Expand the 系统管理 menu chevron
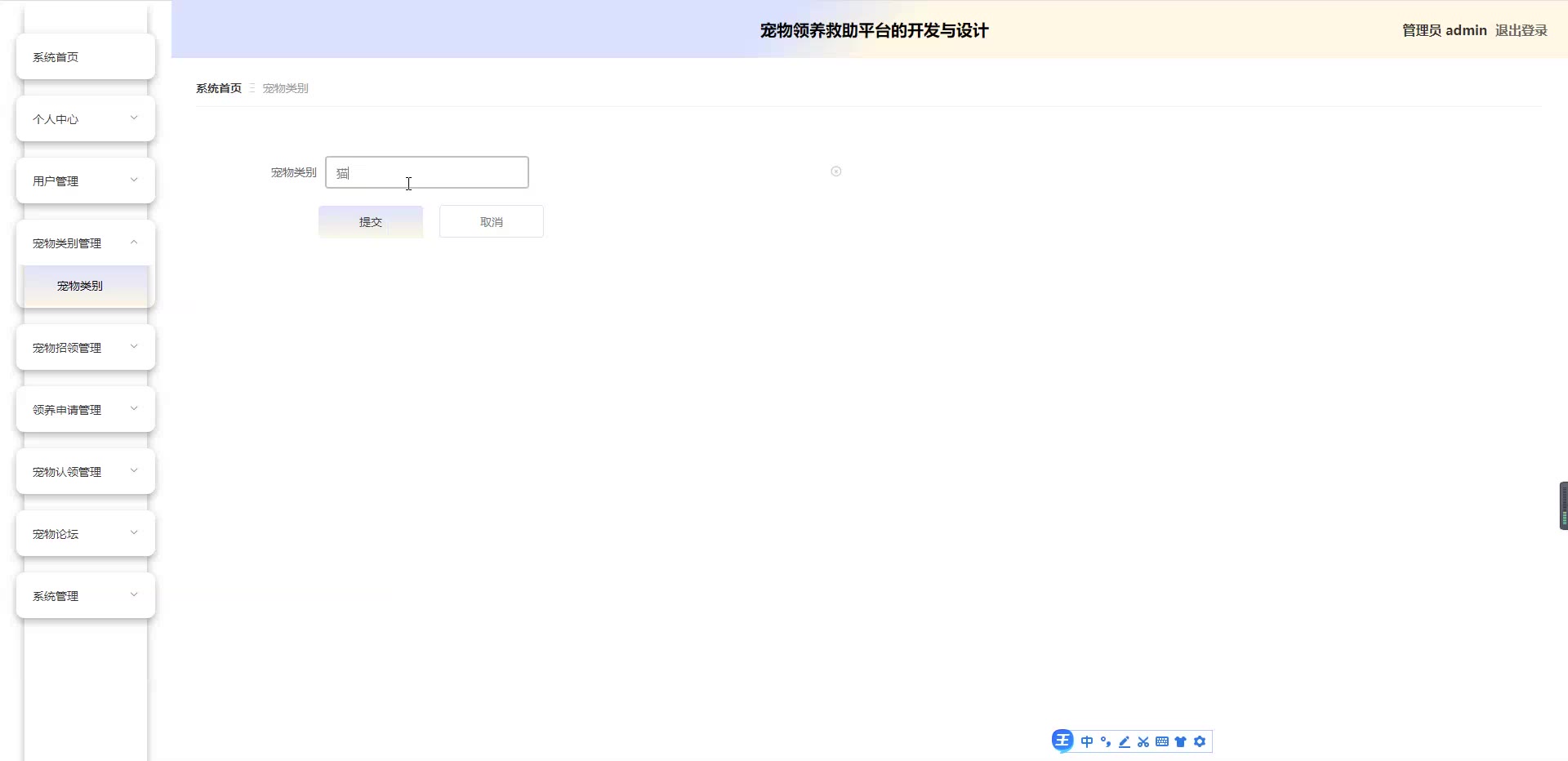 point(134,595)
